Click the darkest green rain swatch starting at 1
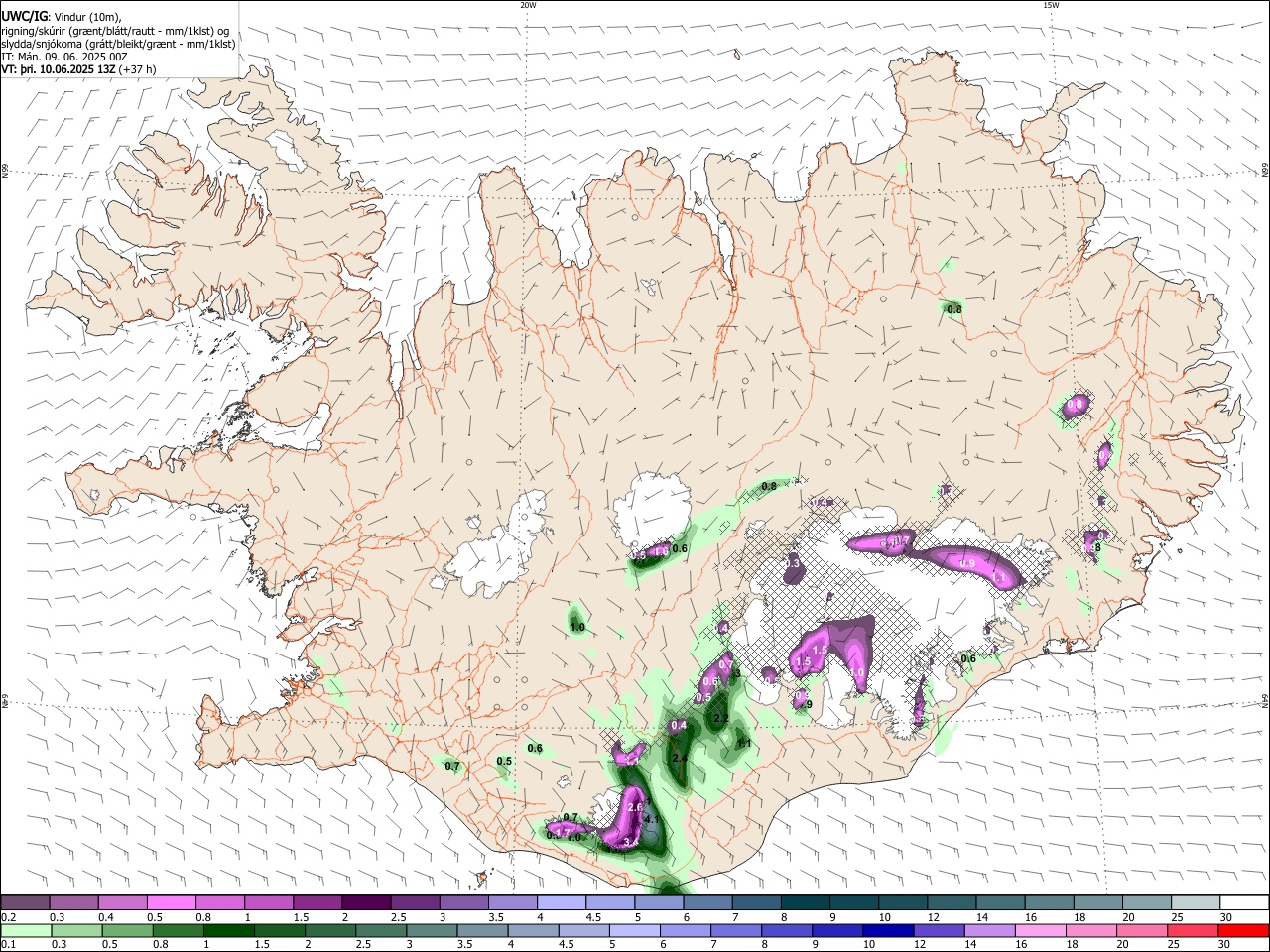Image resolution: width=1270 pixels, height=952 pixels. coord(229,930)
